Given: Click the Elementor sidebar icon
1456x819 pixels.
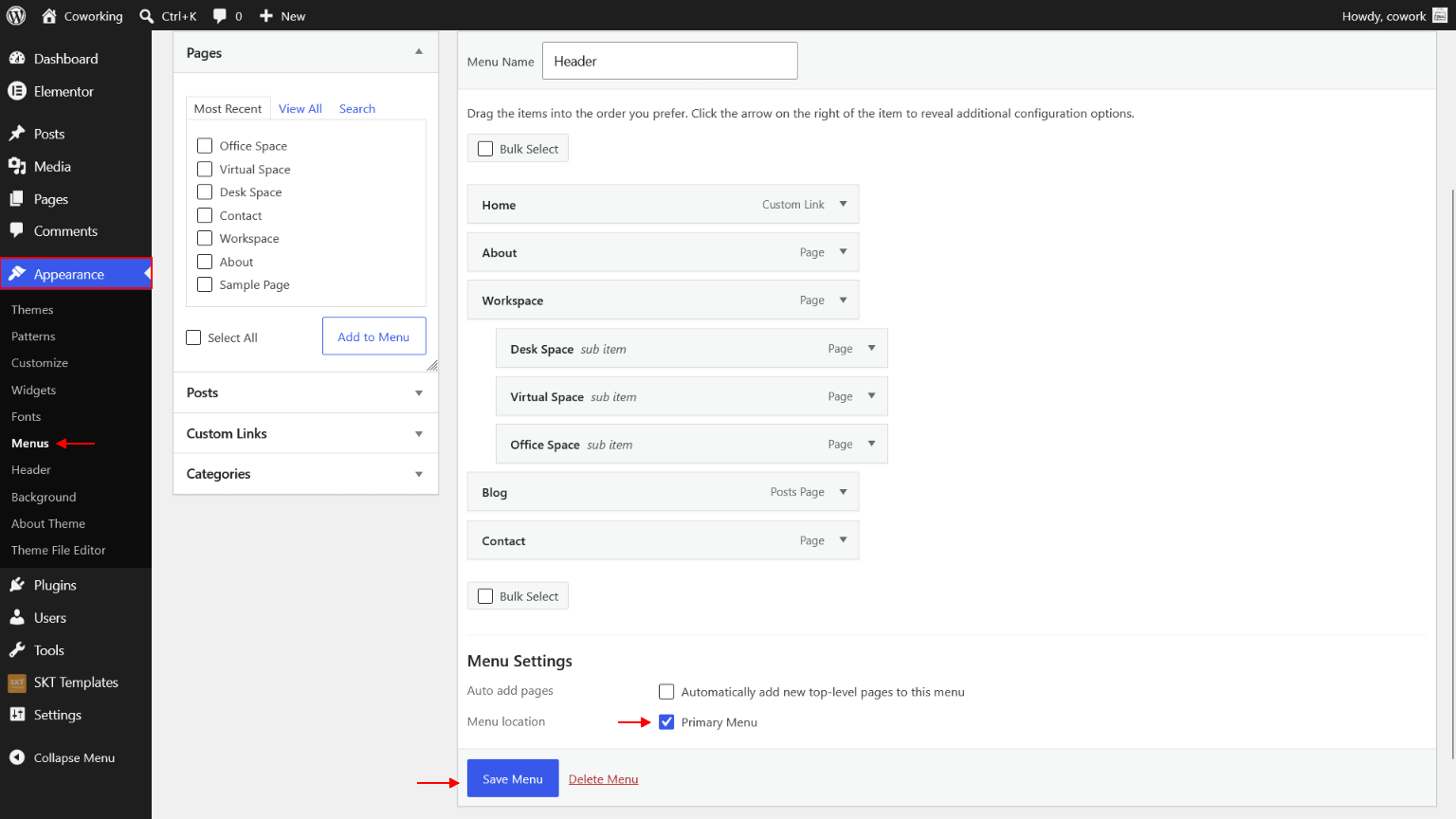Looking at the screenshot, I should click(x=17, y=91).
